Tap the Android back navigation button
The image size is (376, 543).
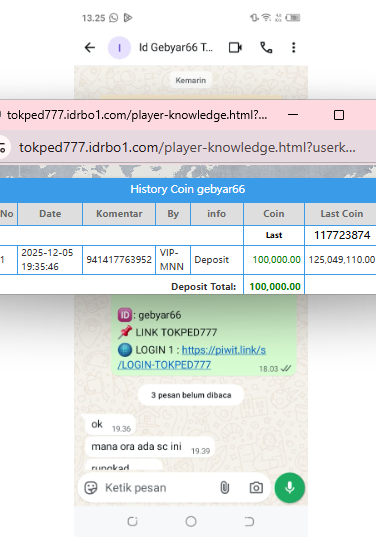(249, 521)
